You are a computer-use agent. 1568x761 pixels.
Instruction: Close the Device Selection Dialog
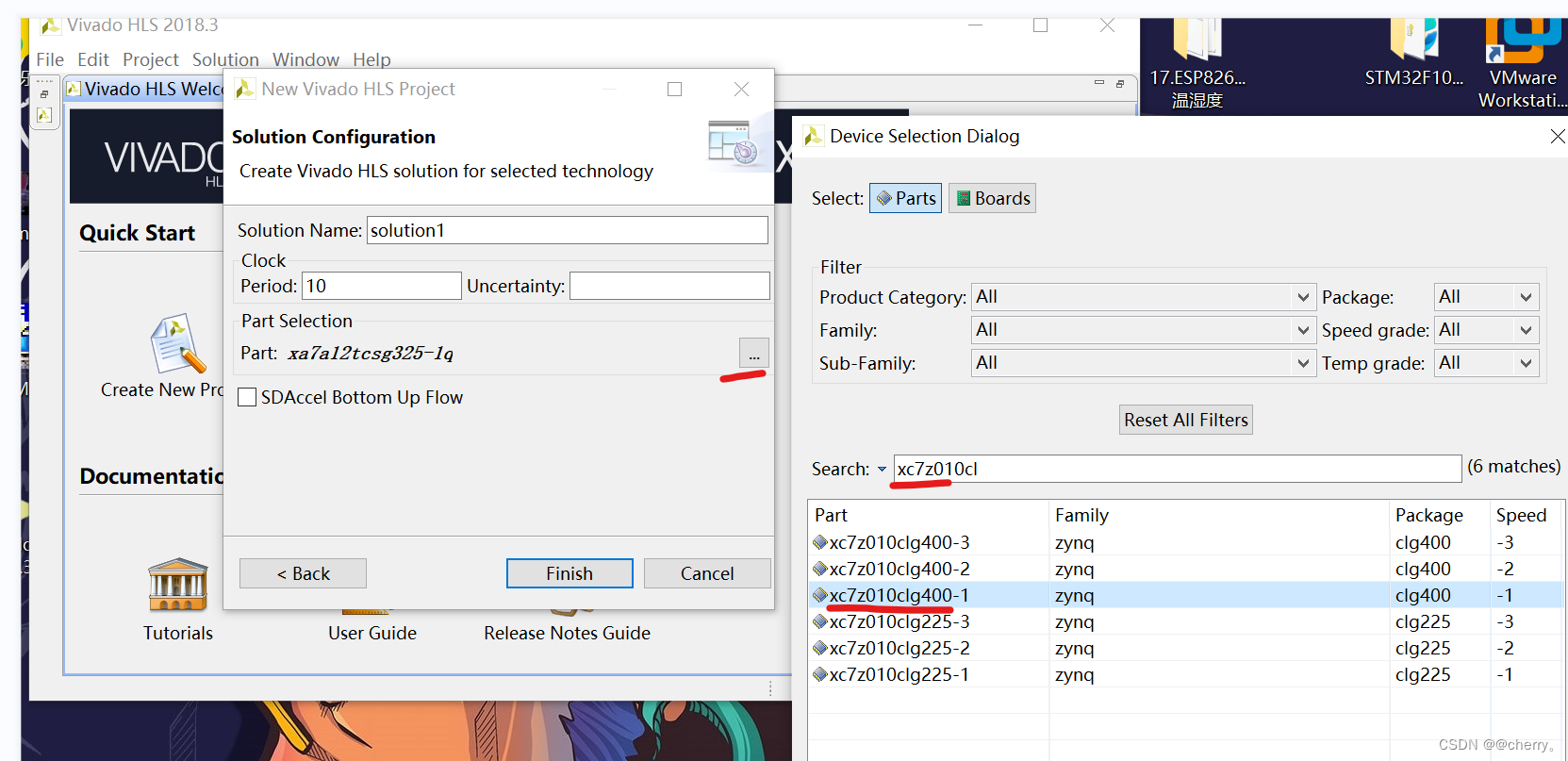[x=1558, y=137]
